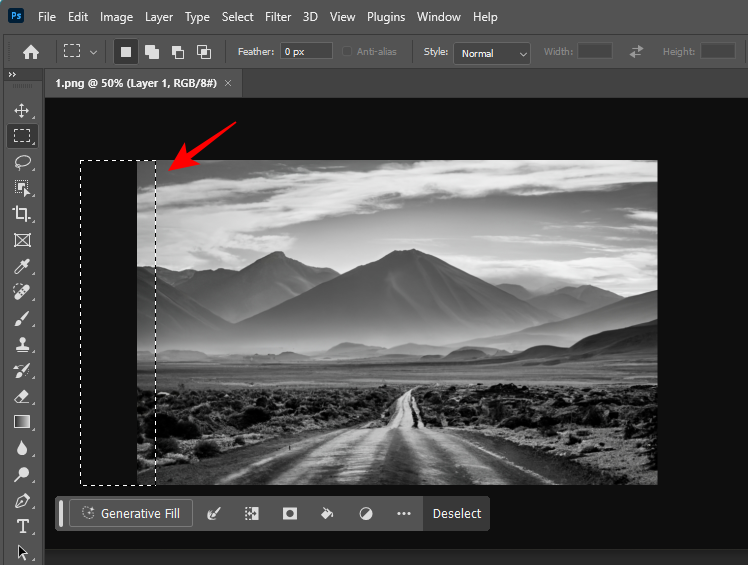Viewport: 748px width, 565px height.
Task: Select the Dodge tool
Action: coord(21,474)
